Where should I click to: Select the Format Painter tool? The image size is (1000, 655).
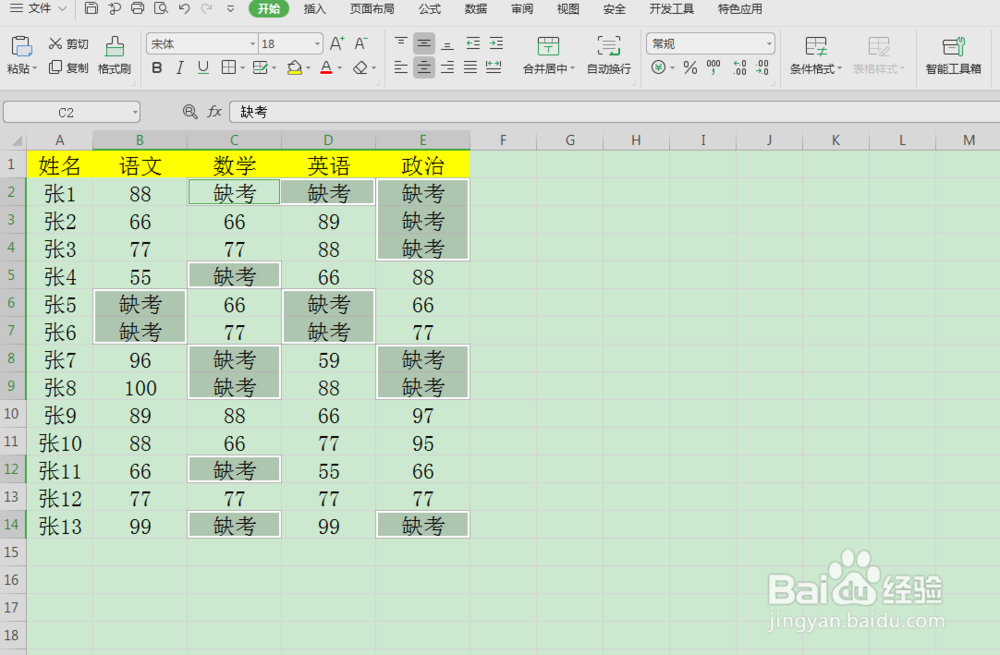click(x=113, y=55)
